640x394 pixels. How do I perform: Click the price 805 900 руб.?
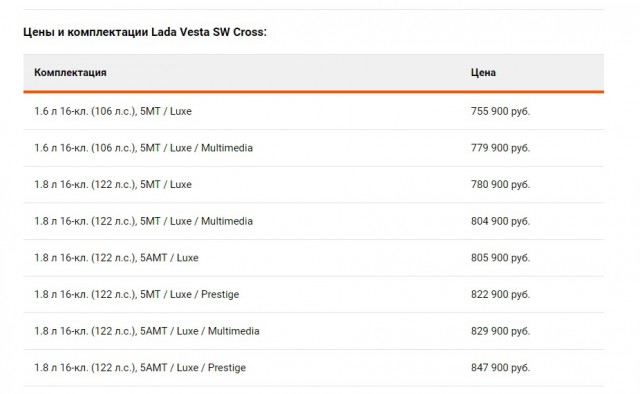500,258
